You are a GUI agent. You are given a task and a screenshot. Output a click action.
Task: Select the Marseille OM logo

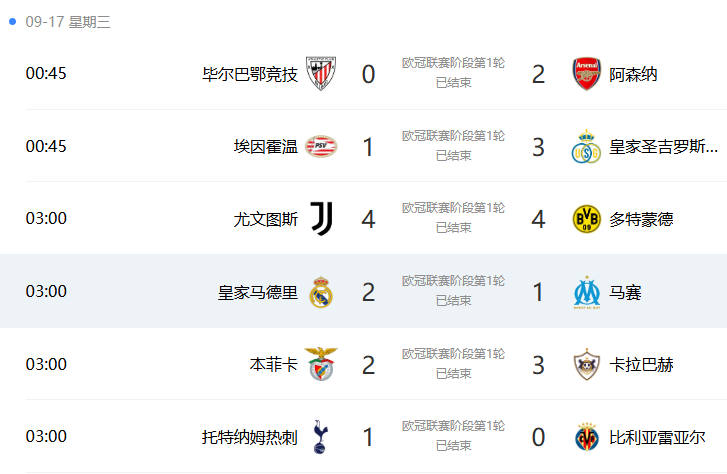tap(587, 292)
